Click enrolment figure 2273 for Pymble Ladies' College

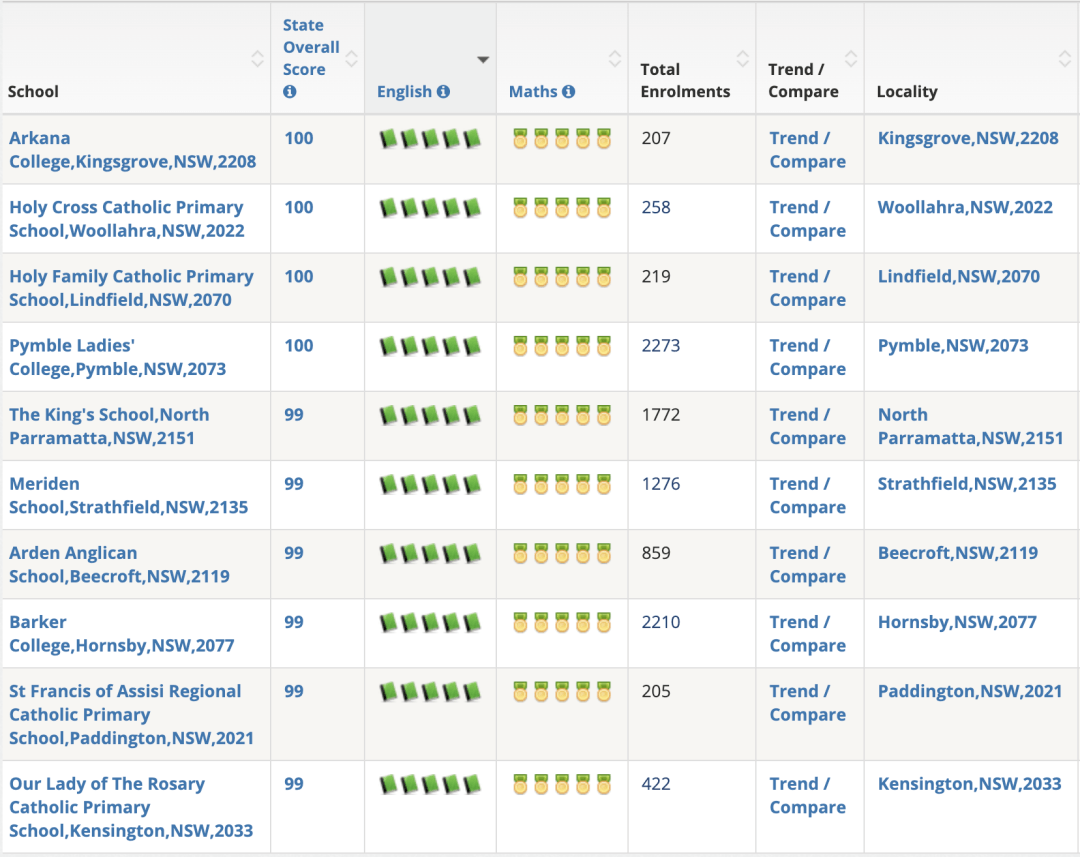(x=661, y=345)
